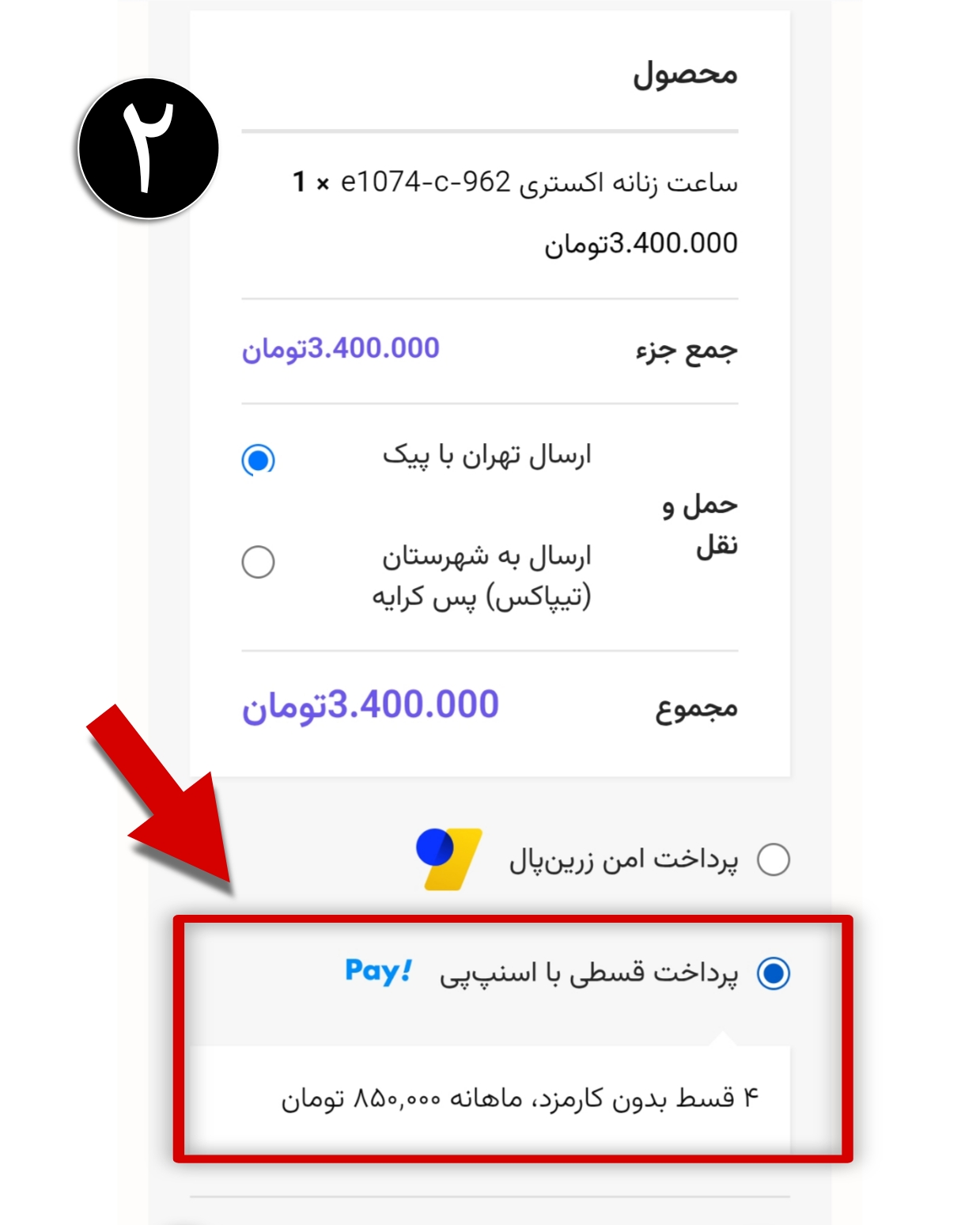Click the small tooltip pointer above installment box

pos(724,1038)
